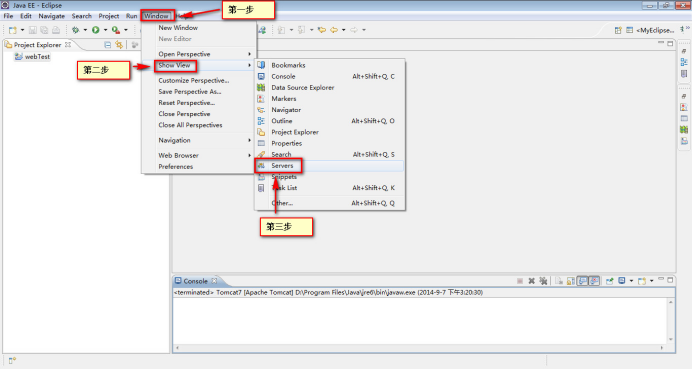Go to Last Edit Location icon
This screenshot has width=692, height=369.
[x=322, y=30]
